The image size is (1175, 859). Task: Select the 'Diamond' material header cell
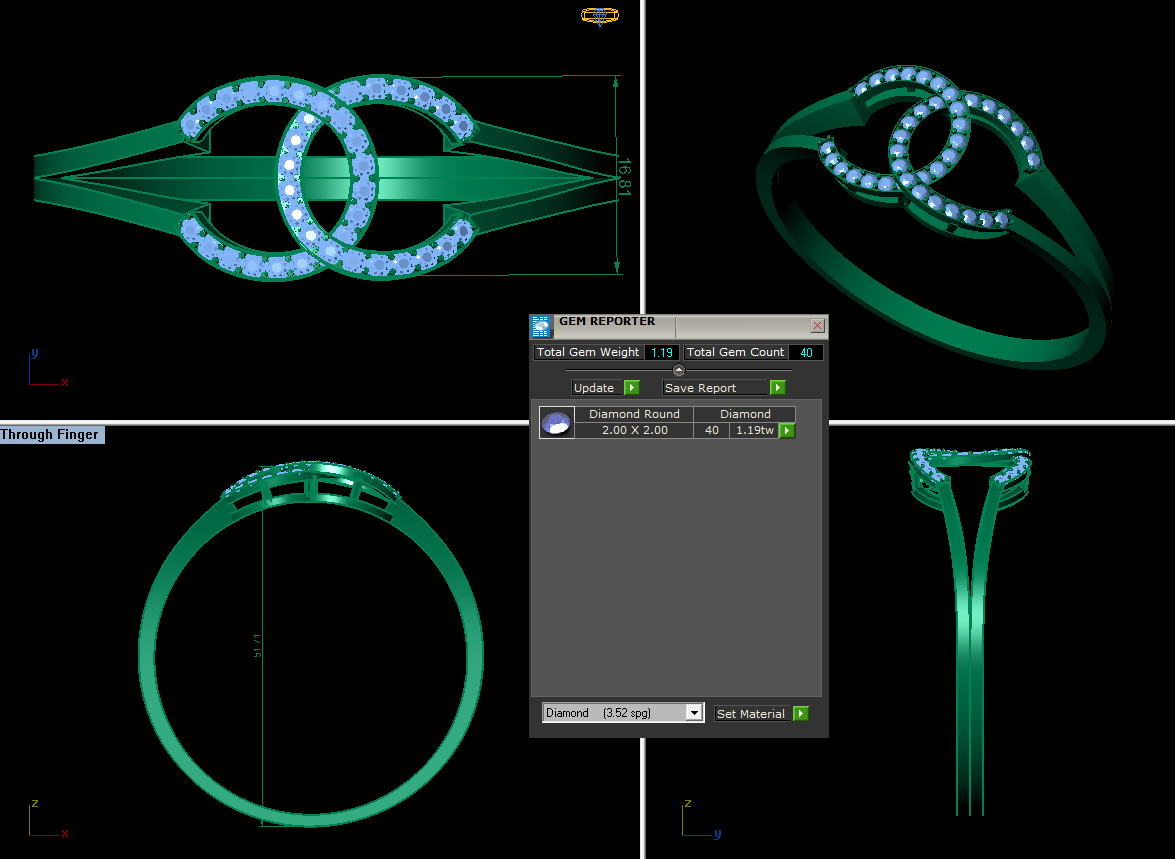[745, 414]
